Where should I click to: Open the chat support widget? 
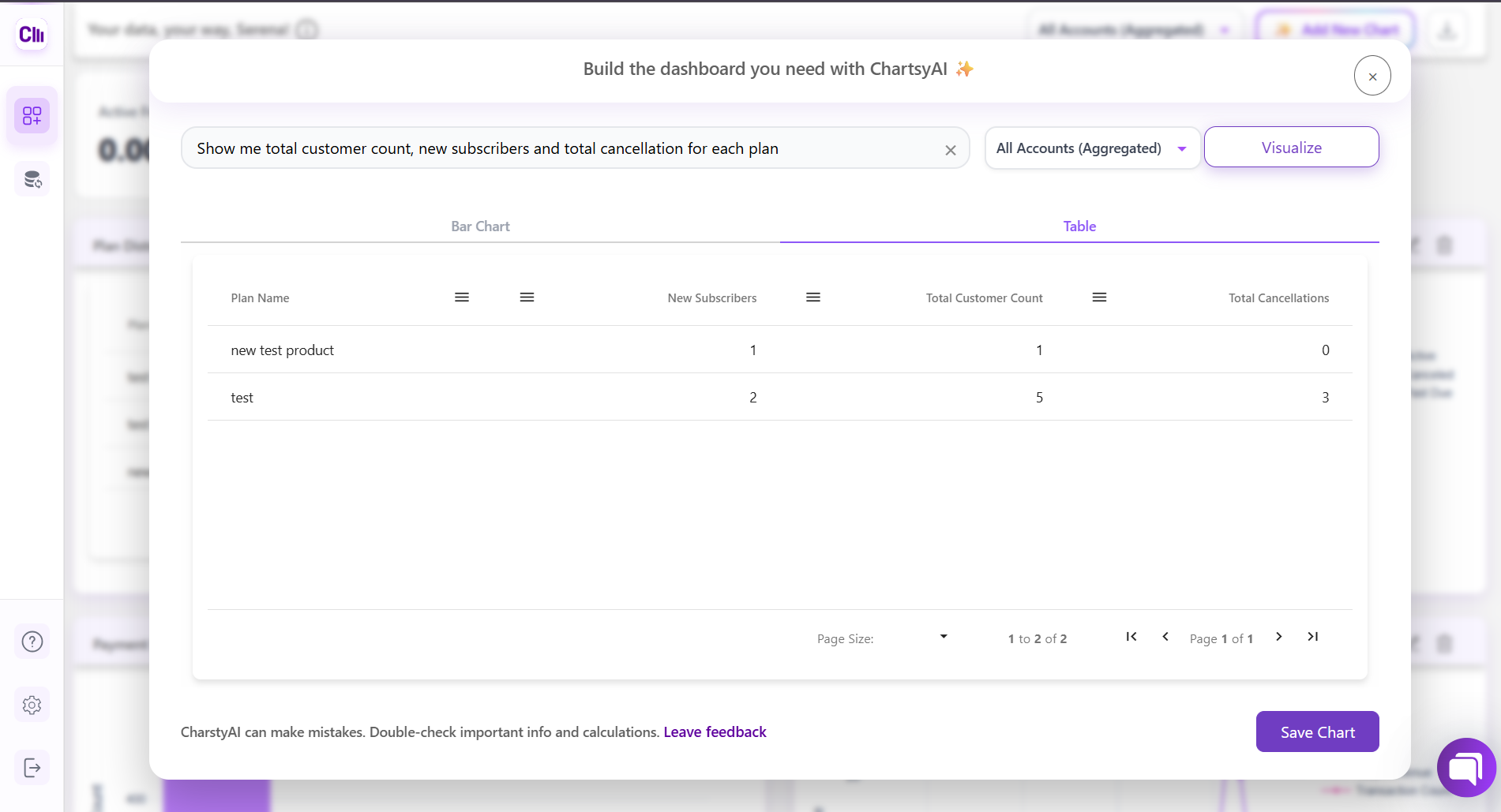pos(1466,767)
